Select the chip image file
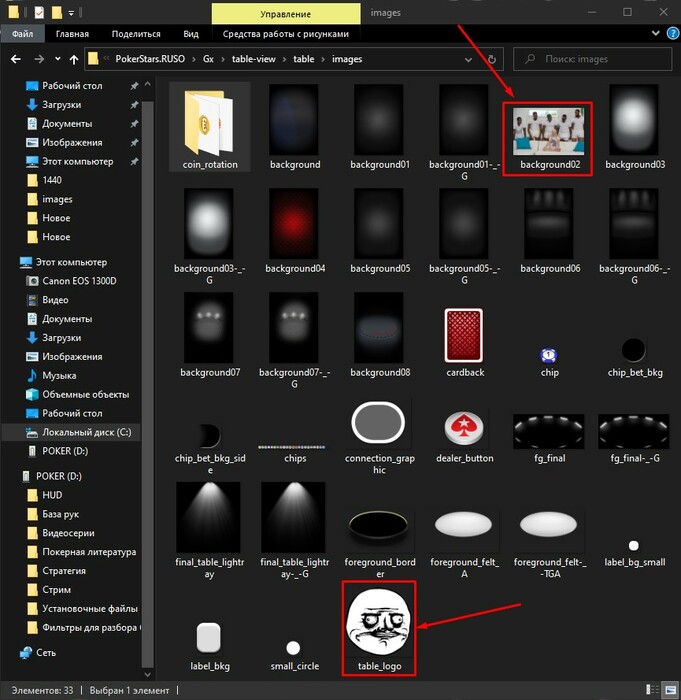 (x=549, y=362)
